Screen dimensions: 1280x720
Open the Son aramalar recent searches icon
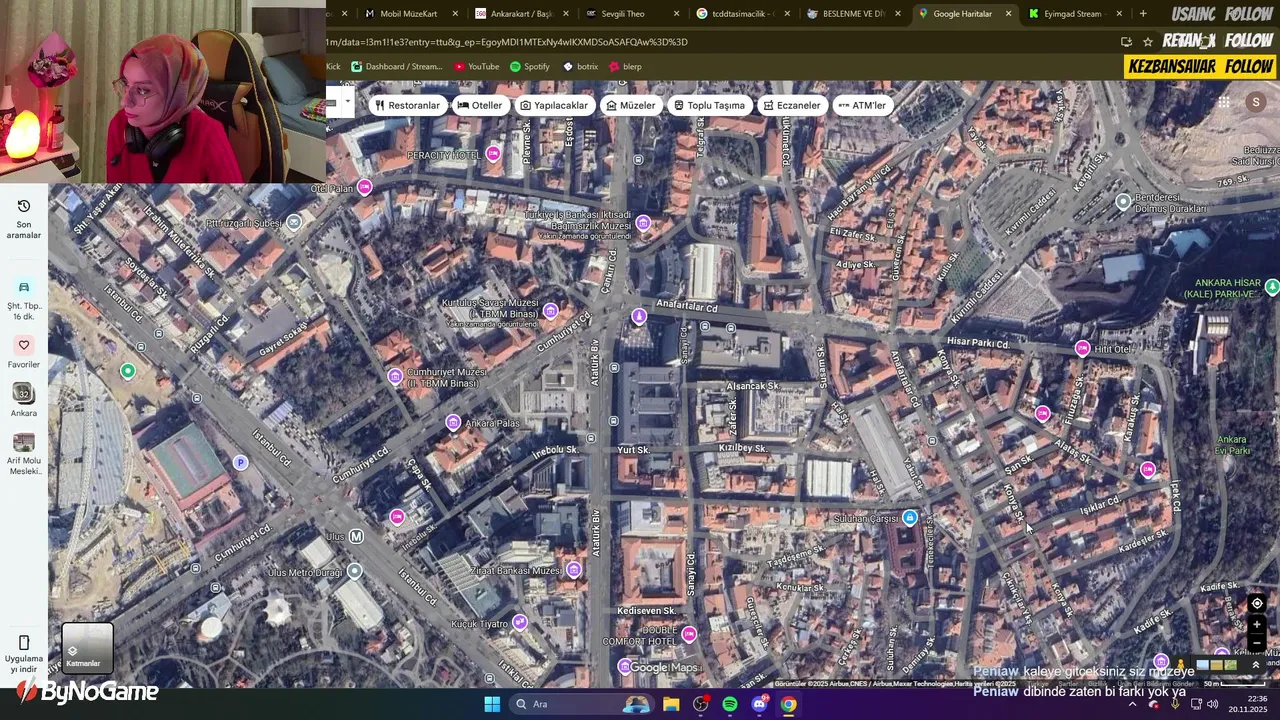coord(24,206)
